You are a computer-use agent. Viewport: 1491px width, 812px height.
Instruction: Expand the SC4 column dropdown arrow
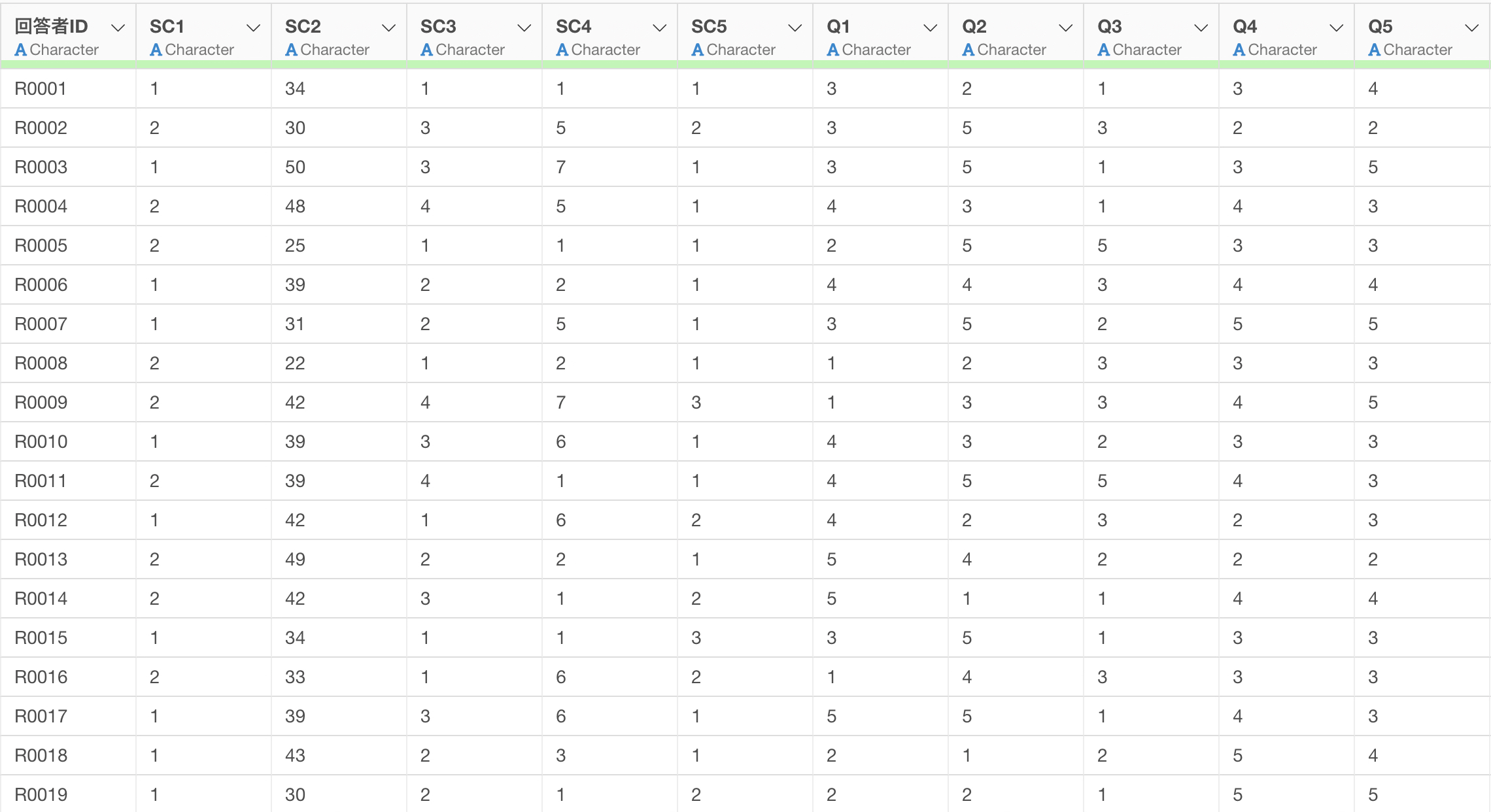pyautogui.click(x=659, y=28)
